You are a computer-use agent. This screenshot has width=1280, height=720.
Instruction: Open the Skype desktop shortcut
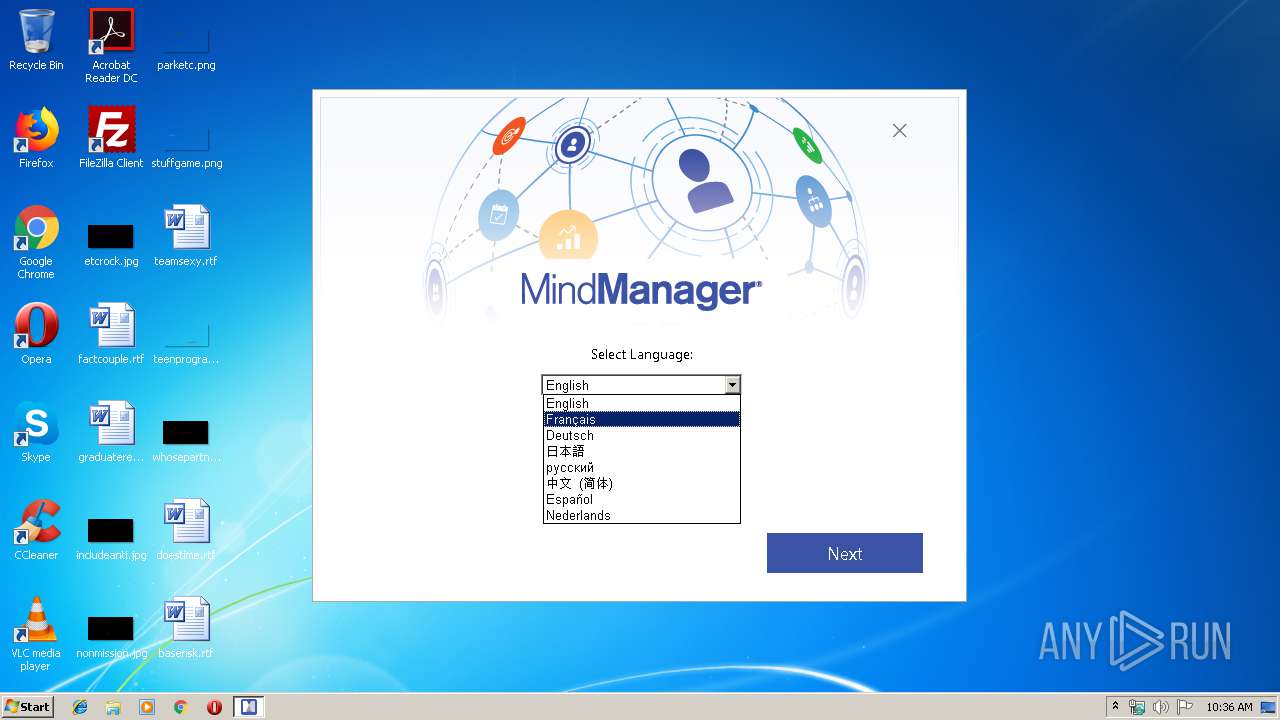[36, 432]
